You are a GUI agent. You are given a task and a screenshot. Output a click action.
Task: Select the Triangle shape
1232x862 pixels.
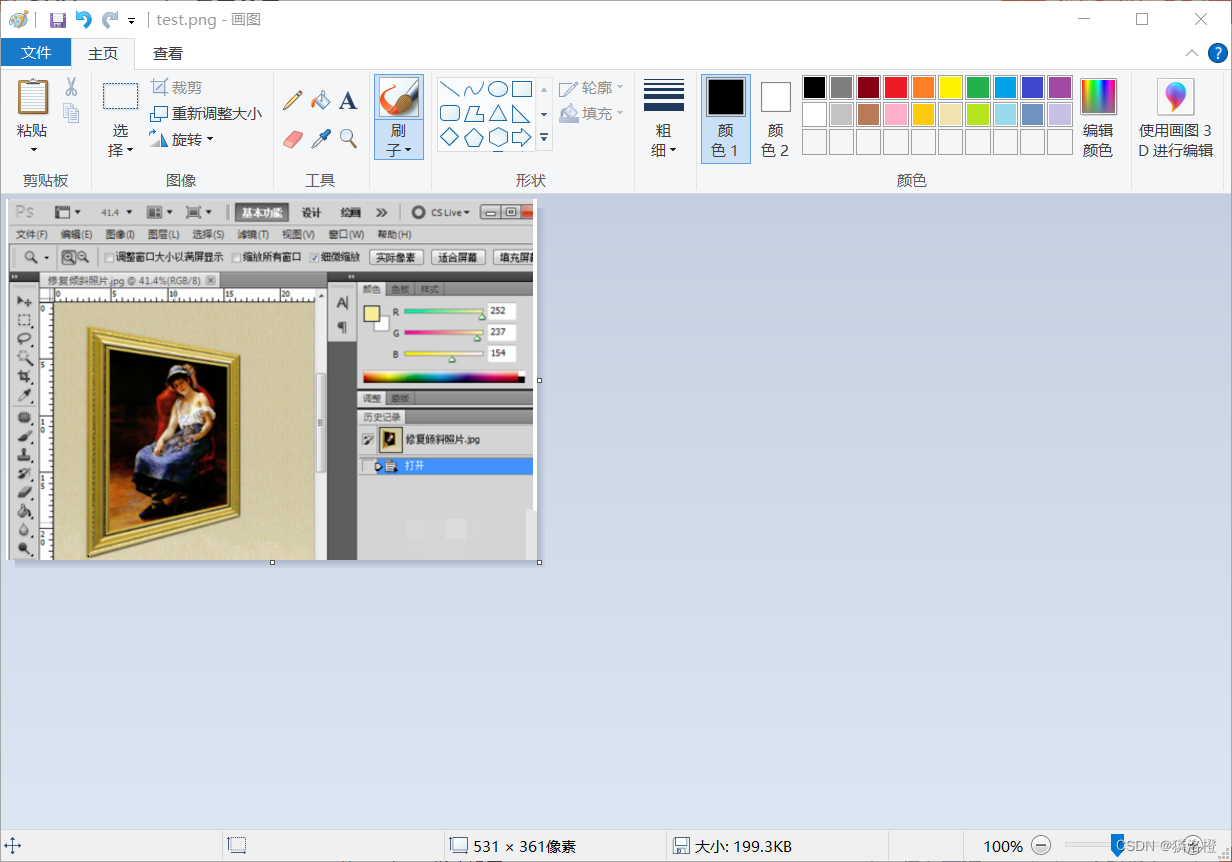tap(498, 113)
